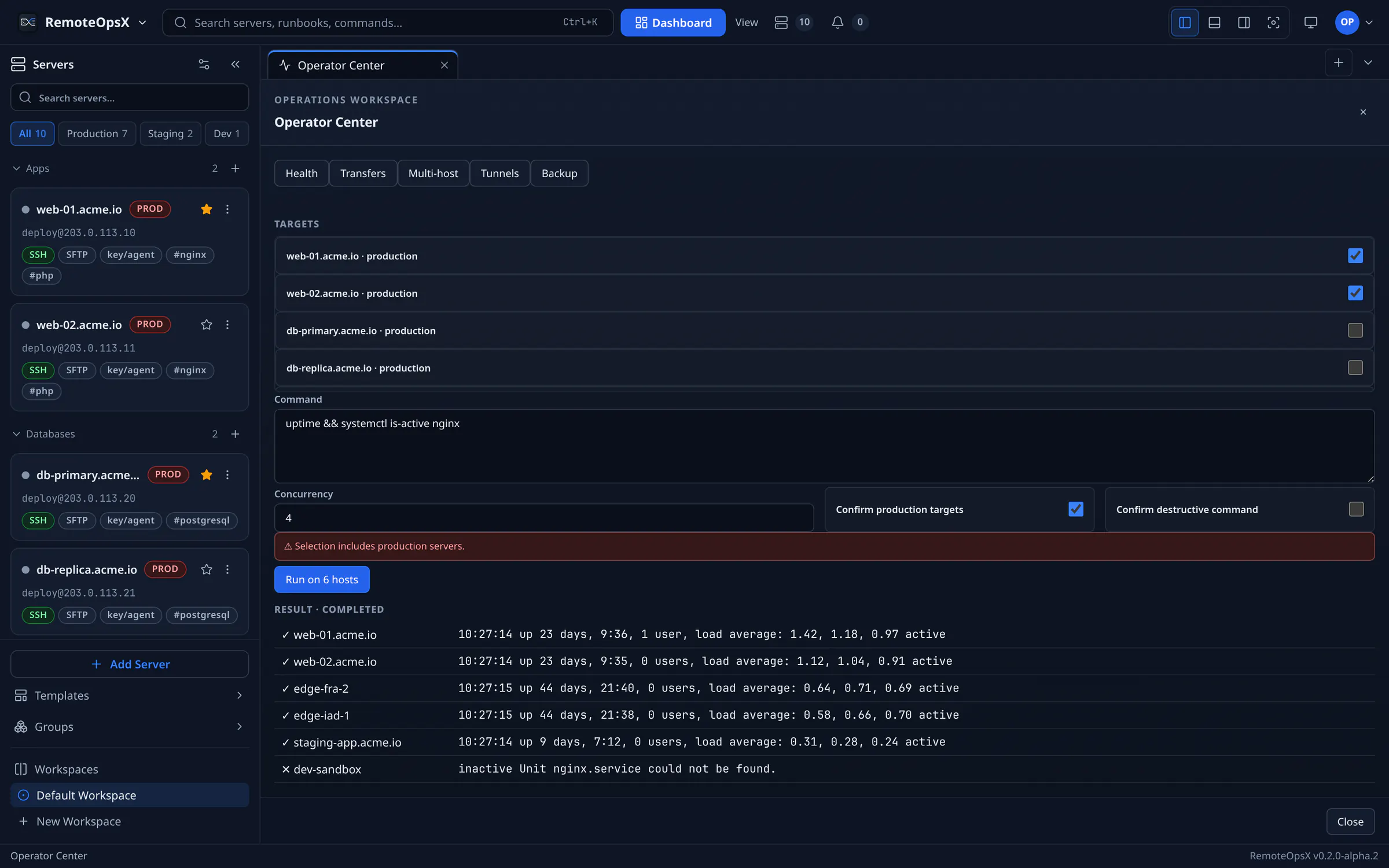Open the notifications bell
Screen dimensions: 1389x868
tap(837, 23)
